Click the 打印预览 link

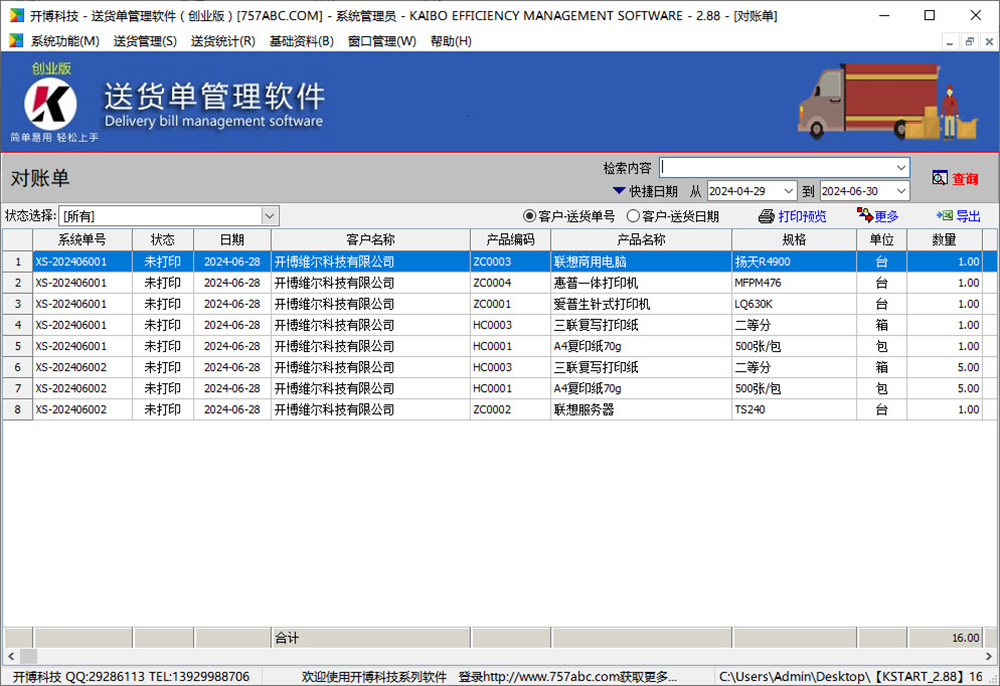tap(802, 217)
